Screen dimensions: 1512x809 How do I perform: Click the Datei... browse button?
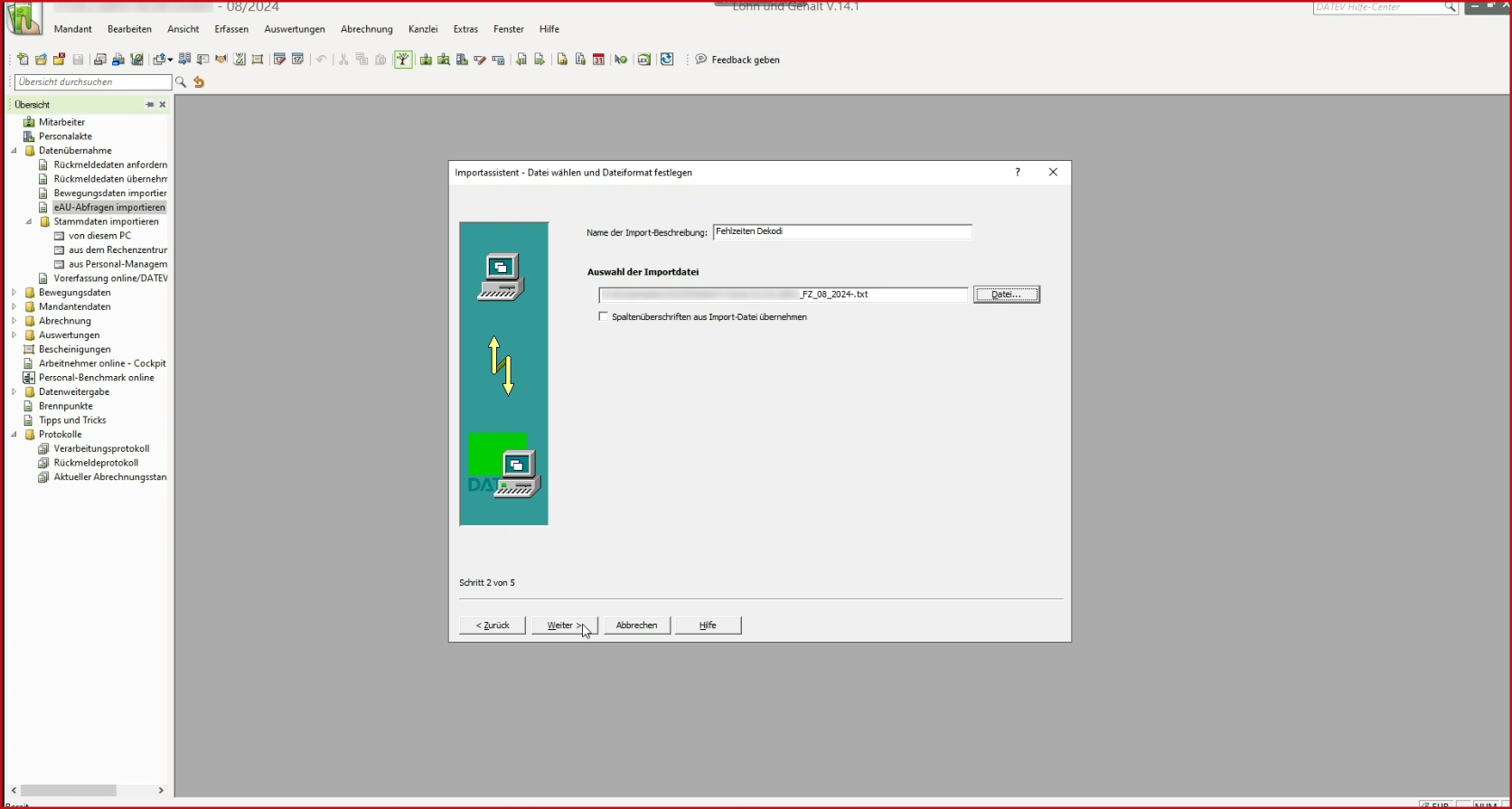(x=1006, y=295)
